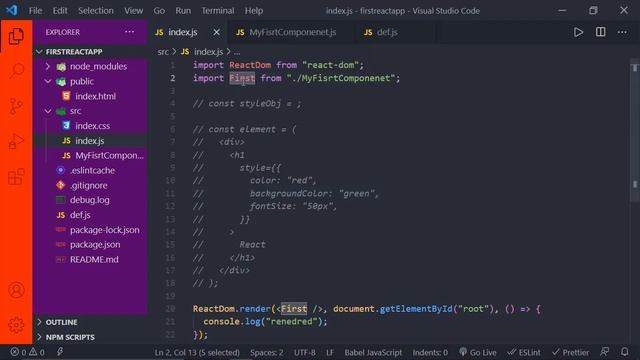Screen dimensions: 640x360
Task: Open Explorer Views and More Actions ellipsis
Action: coord(129,32)
